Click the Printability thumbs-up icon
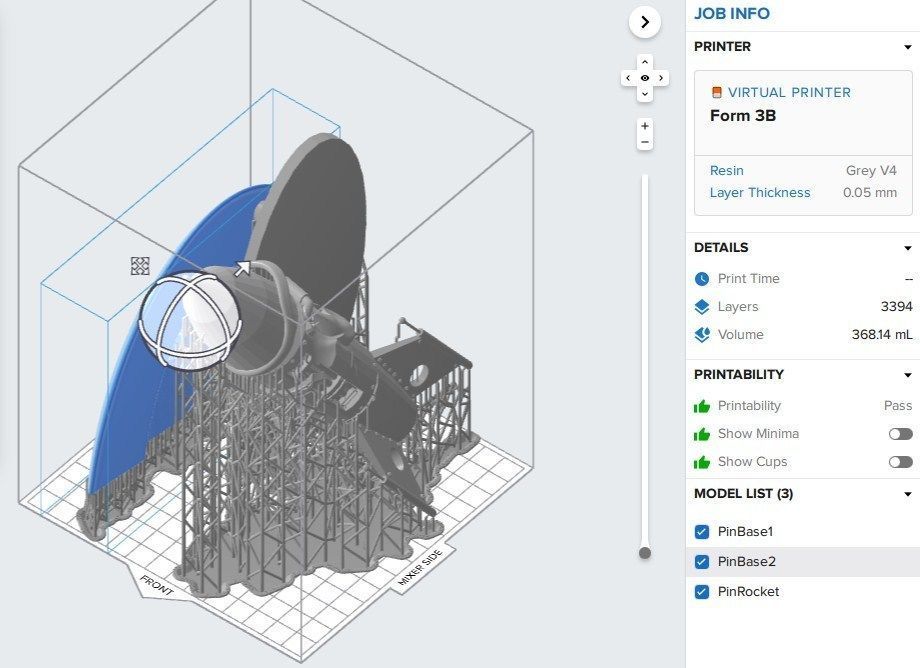This screenshot has width=920, height=668. click(x=702, y=406)
